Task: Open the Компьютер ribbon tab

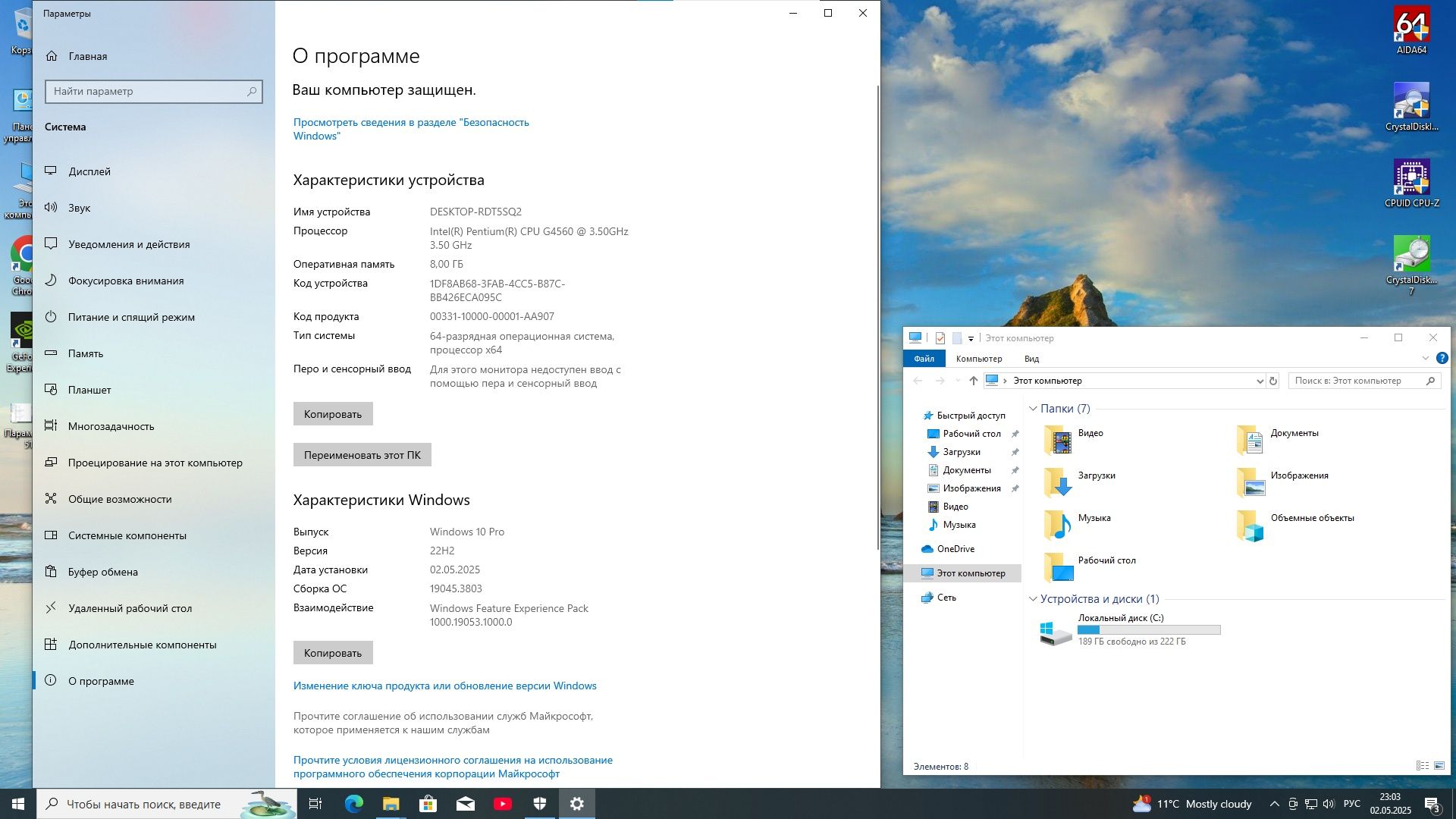Action: click(978, 359)
